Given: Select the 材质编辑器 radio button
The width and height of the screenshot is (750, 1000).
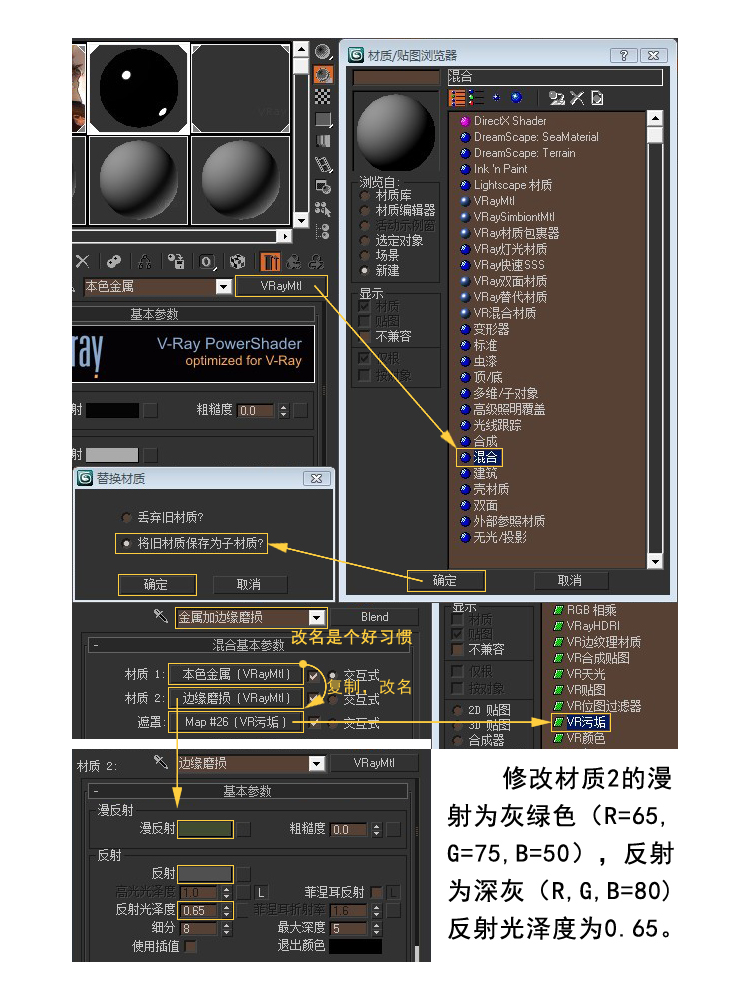Looking at the screenshot, I should pos(365,210).
